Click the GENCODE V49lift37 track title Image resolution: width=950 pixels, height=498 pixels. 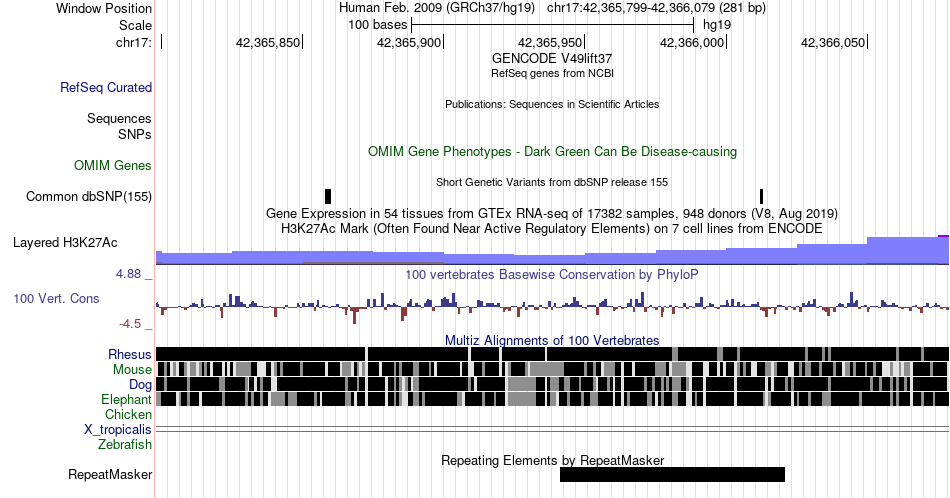(552, 58)
